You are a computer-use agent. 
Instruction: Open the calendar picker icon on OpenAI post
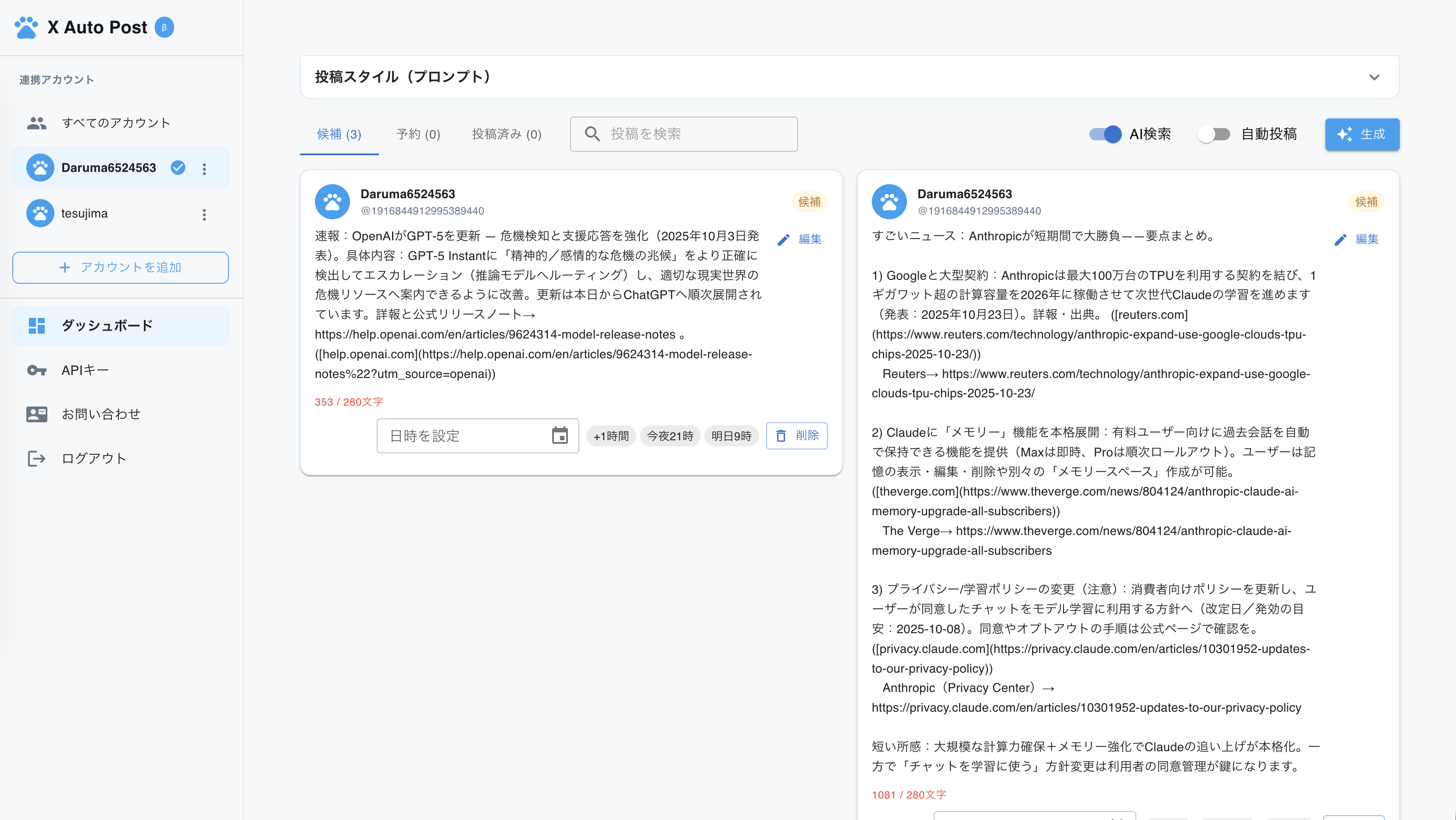click(x=560, y=436)
